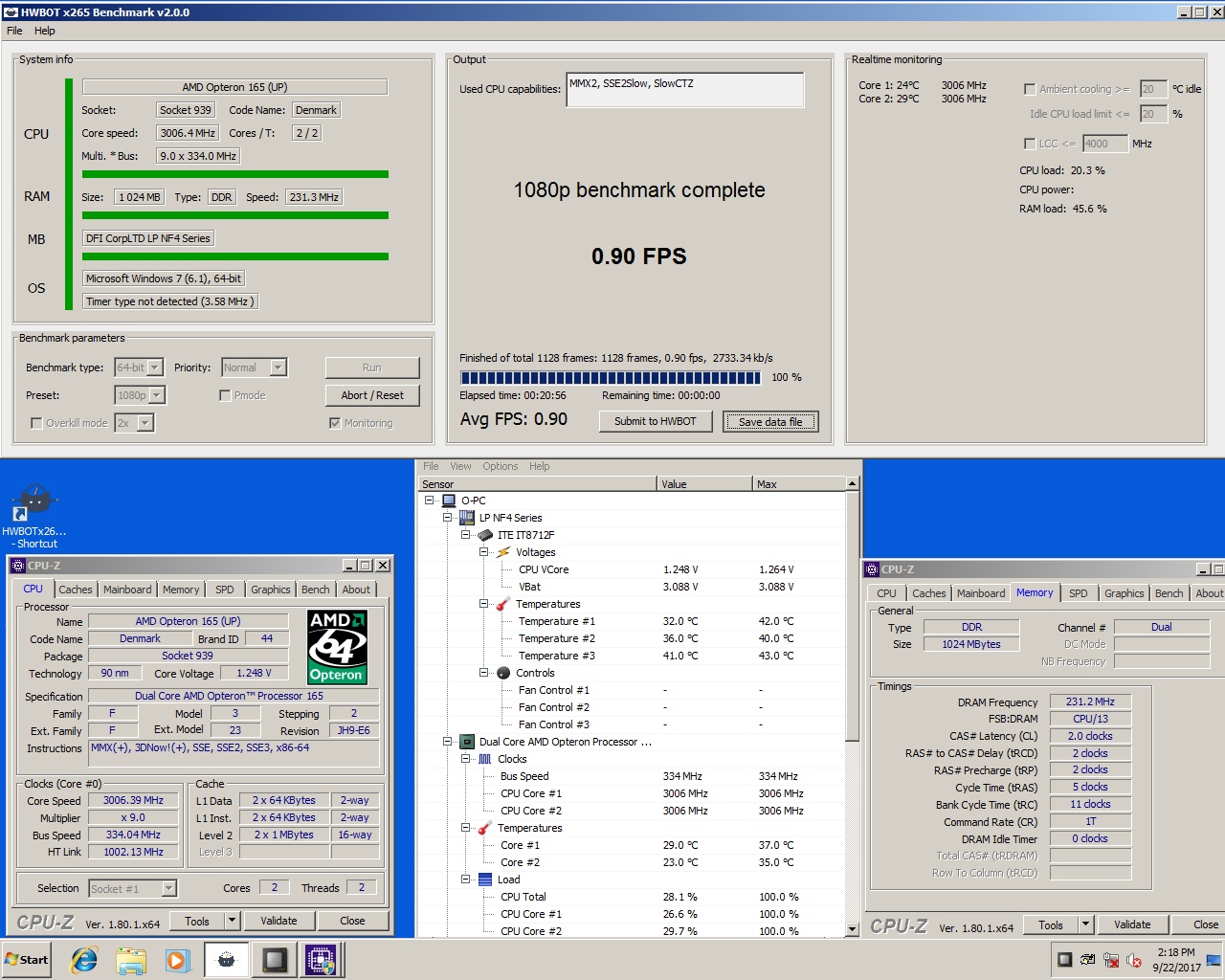Click Abort / Reset button

pyautogui.click(x=372, y=395)
